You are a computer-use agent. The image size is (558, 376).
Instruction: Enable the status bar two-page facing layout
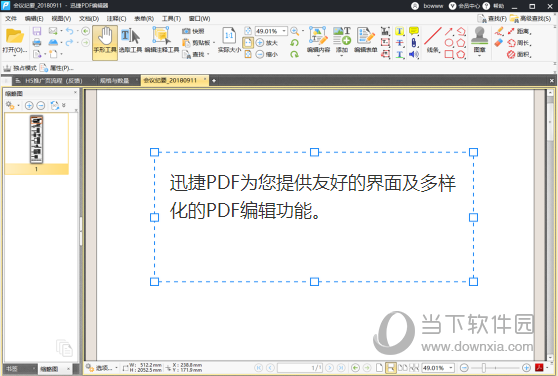click(x=402, y=367)
